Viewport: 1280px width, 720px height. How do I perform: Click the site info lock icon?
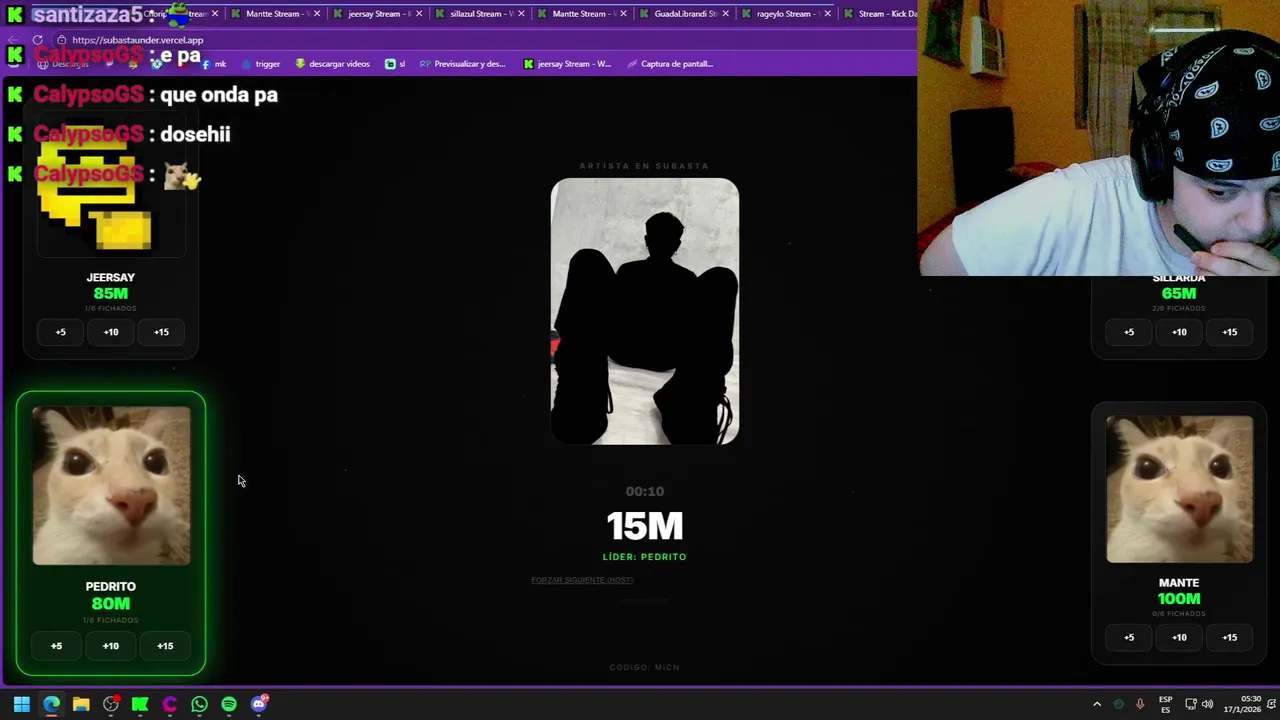(x=61, y=40)
